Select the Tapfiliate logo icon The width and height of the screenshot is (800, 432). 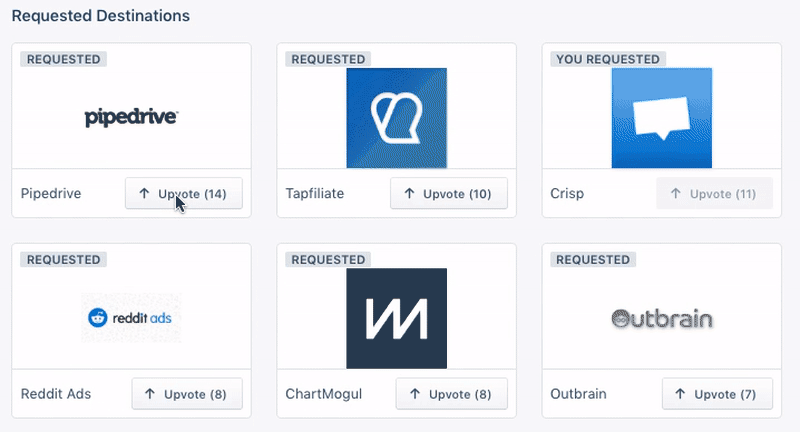396,118
